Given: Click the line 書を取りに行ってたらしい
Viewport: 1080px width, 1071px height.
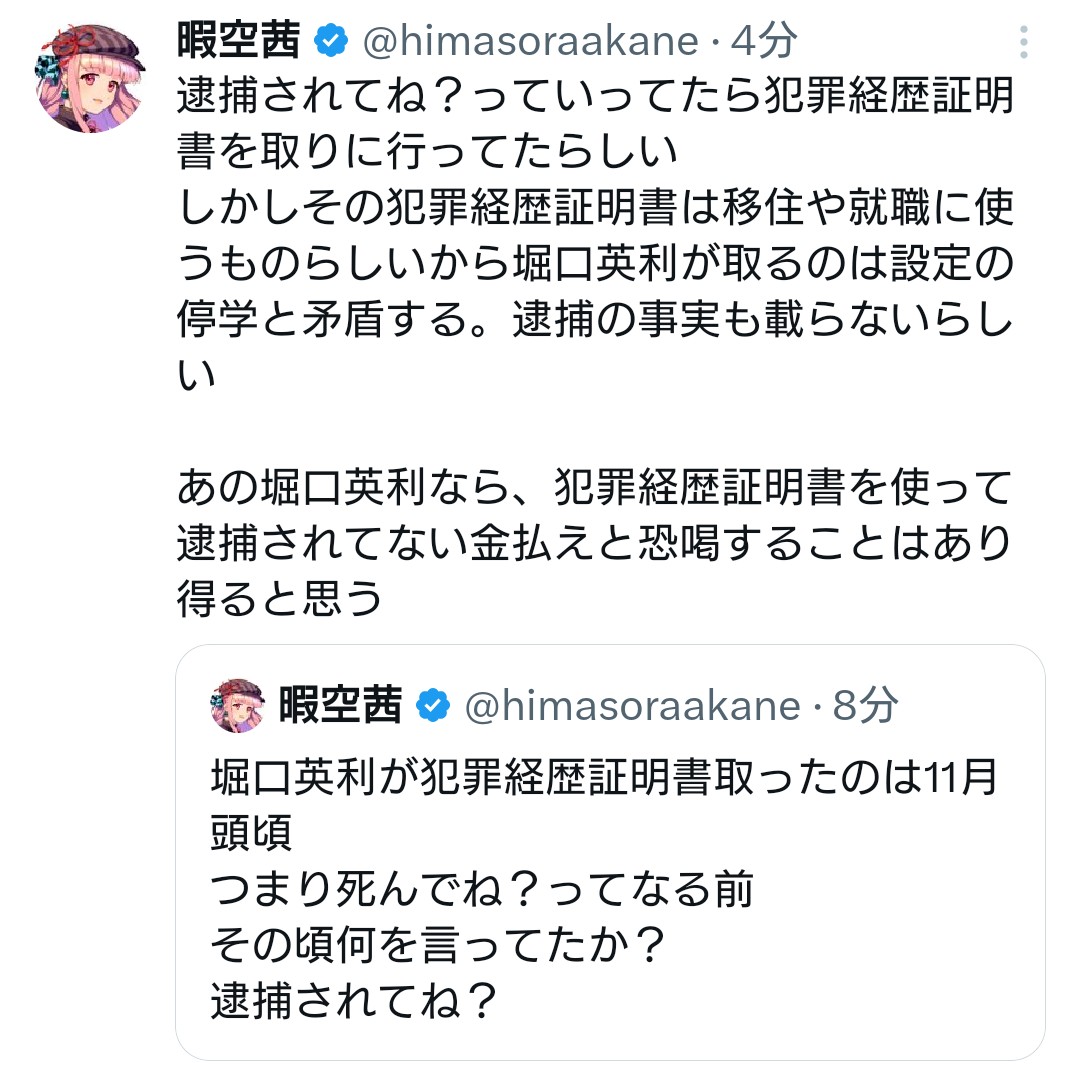Looking at the screenshot, I should coord(427,152).
